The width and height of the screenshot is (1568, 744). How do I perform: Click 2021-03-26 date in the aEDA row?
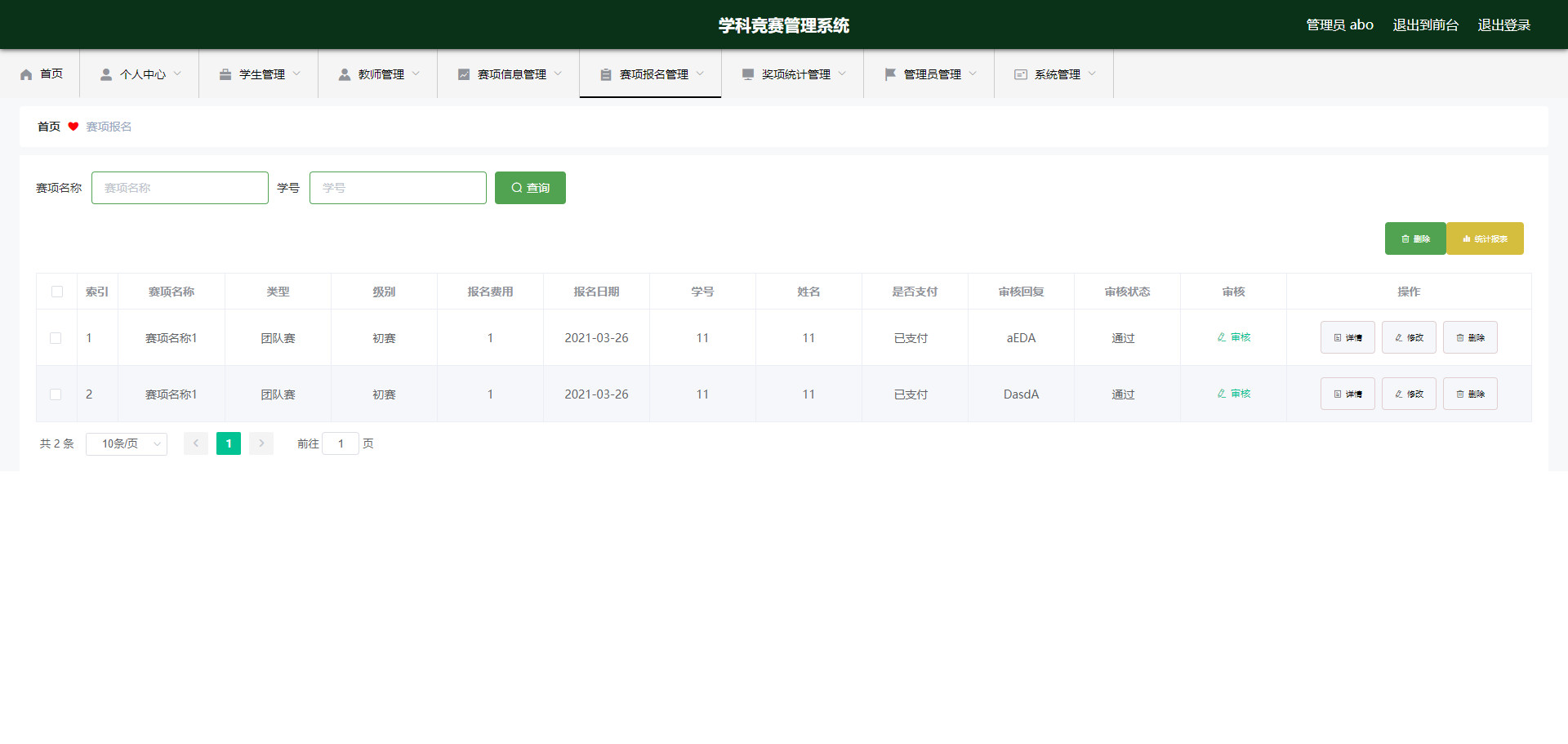[x=596, y=338]
